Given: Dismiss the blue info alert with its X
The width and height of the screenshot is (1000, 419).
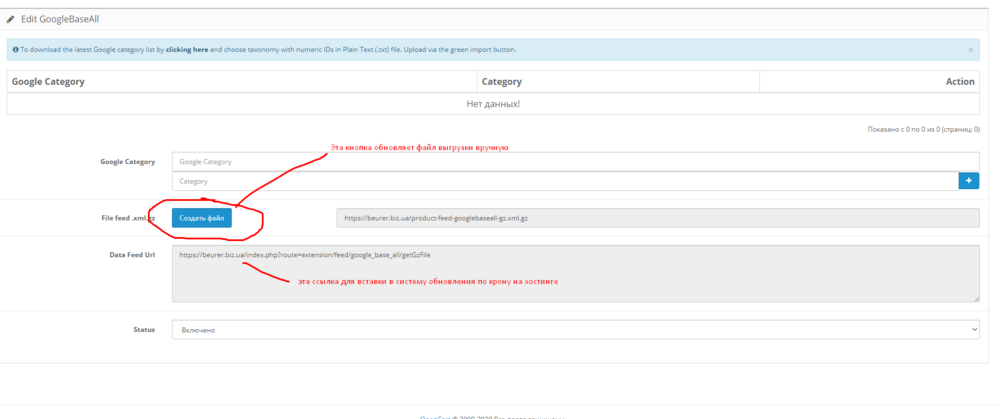Looking at the screenshot, I should click(x=970, y=49).
